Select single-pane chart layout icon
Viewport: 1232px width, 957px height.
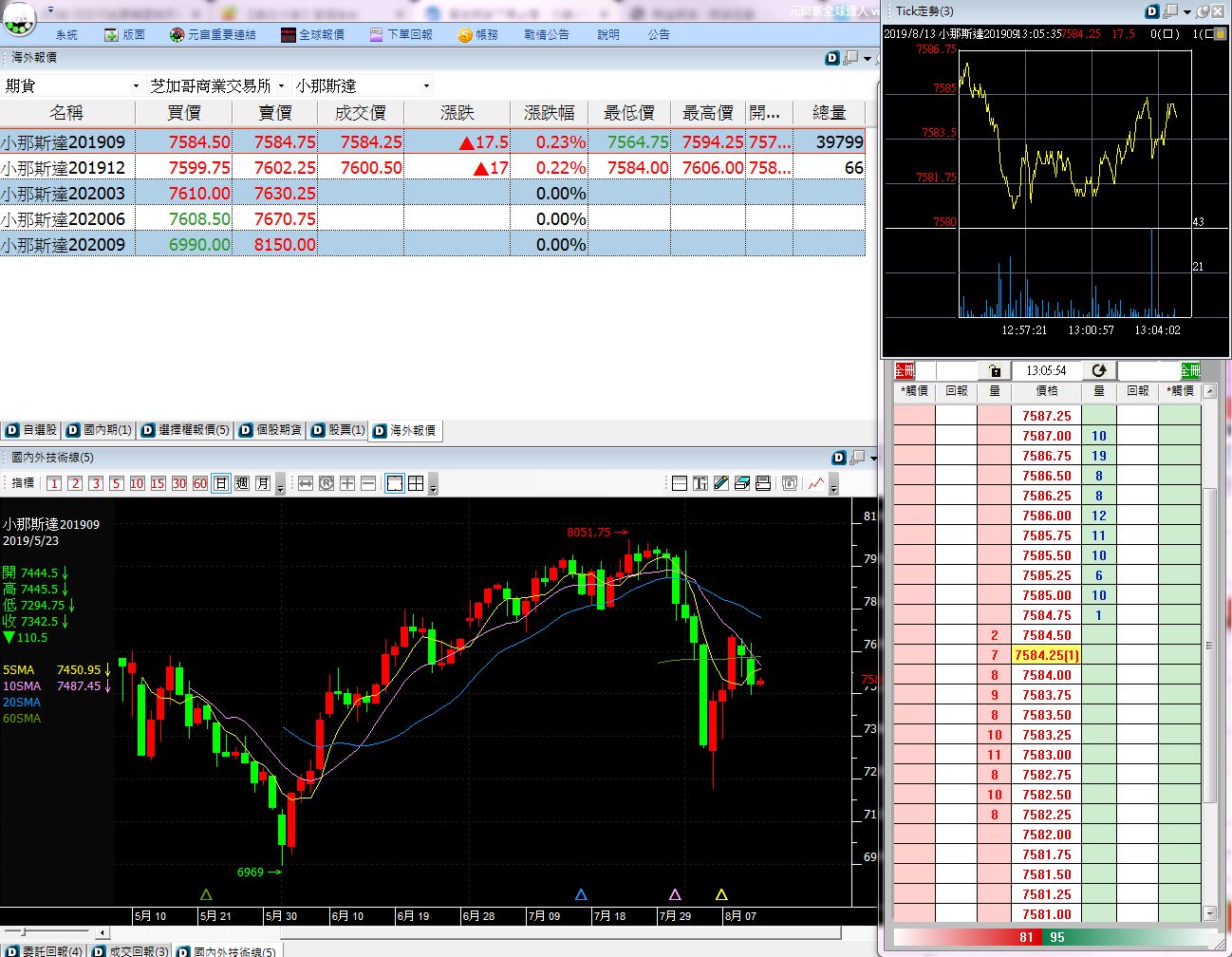point(395,483)
